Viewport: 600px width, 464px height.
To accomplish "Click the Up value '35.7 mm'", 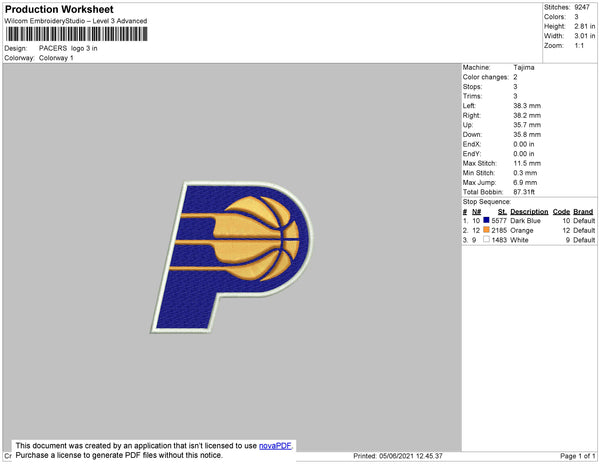I will pos(527,125).
